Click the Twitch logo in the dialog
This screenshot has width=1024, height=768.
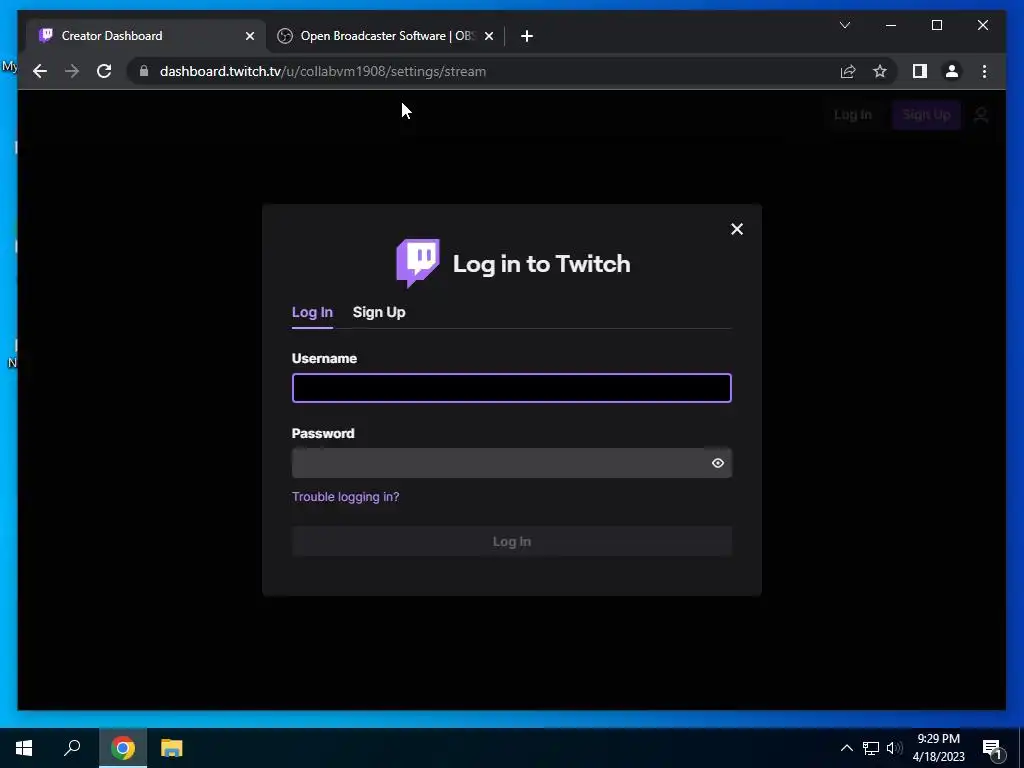(418, 263)
